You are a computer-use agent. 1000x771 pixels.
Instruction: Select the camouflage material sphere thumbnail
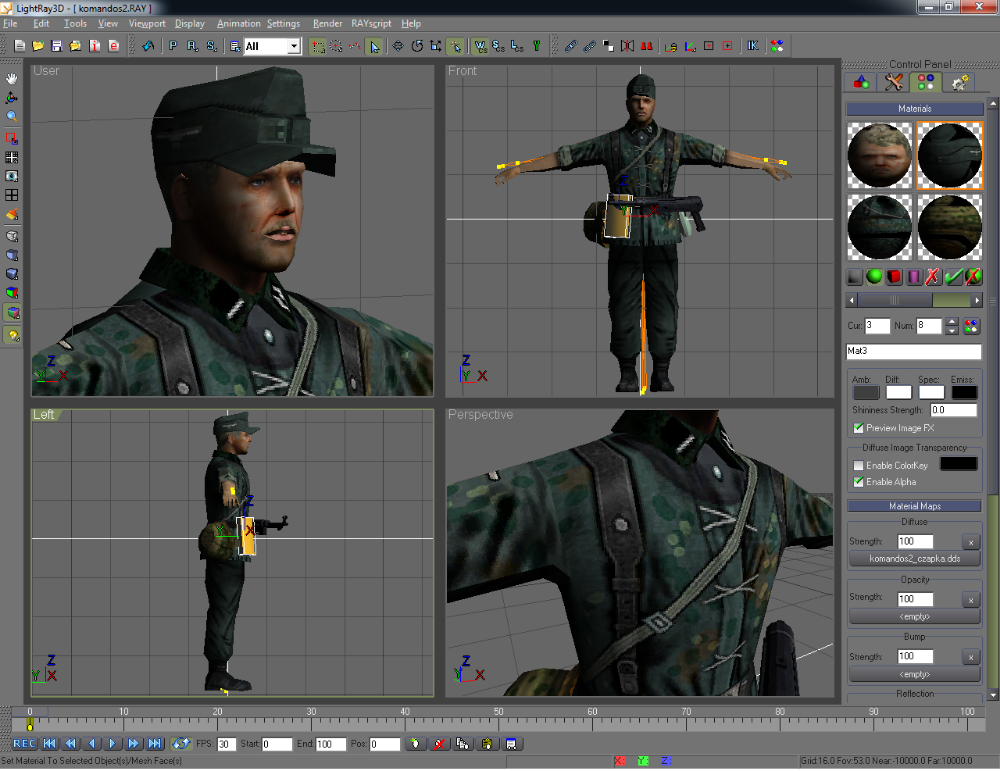950,227
